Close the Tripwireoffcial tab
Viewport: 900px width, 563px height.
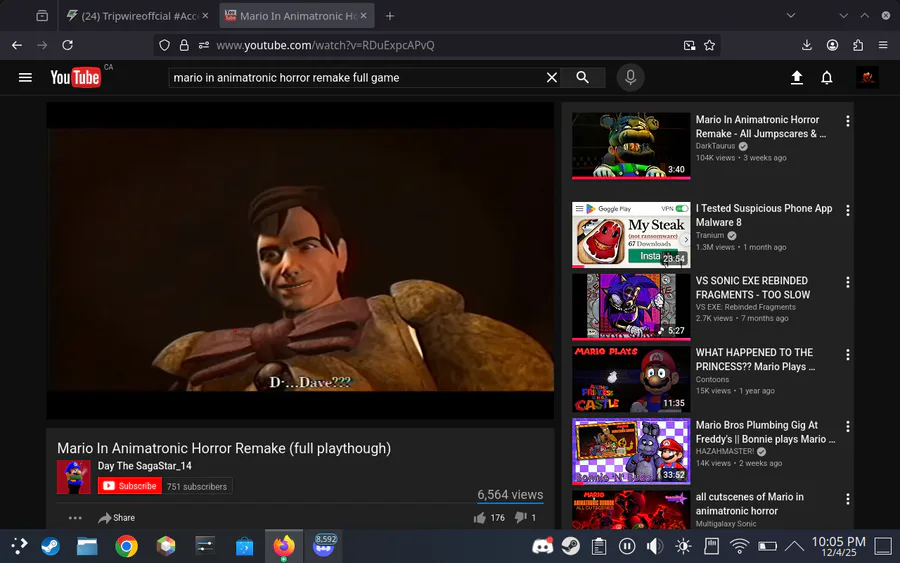pyautogui.click(x=205, y=16)
